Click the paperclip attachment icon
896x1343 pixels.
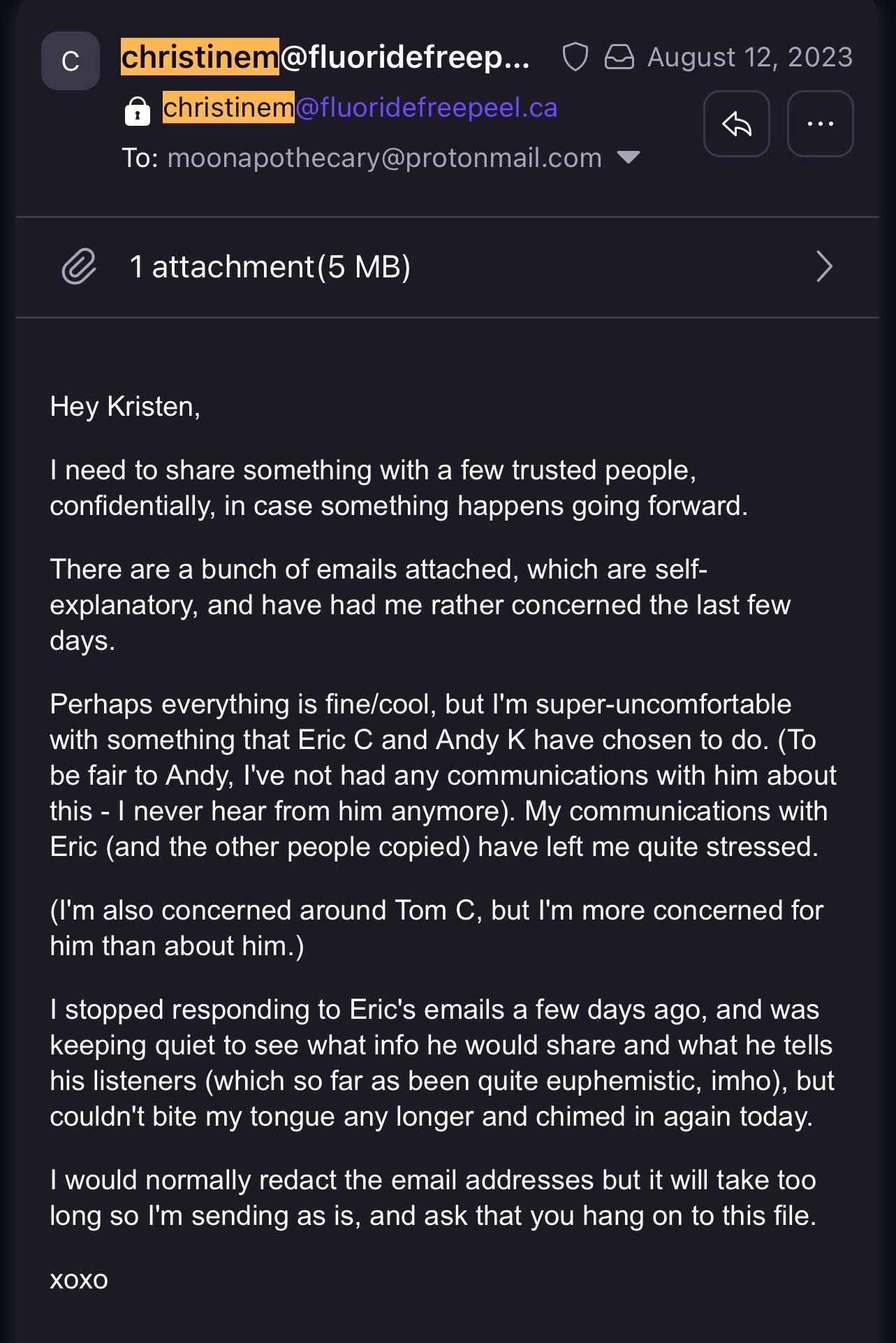[79, 266]
